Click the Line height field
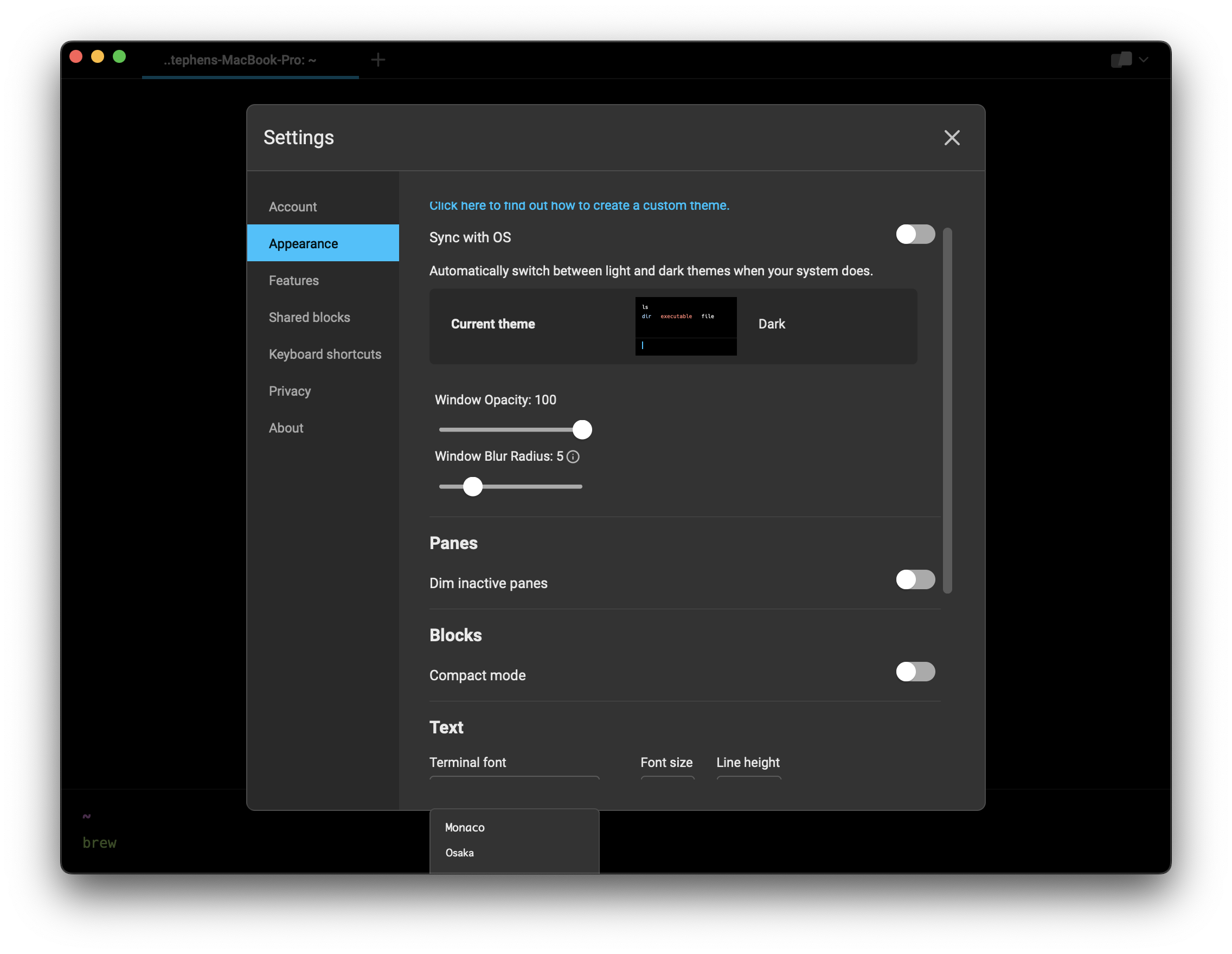The width and height of the screenshot is (1232, 954). [x=748, y=778]
